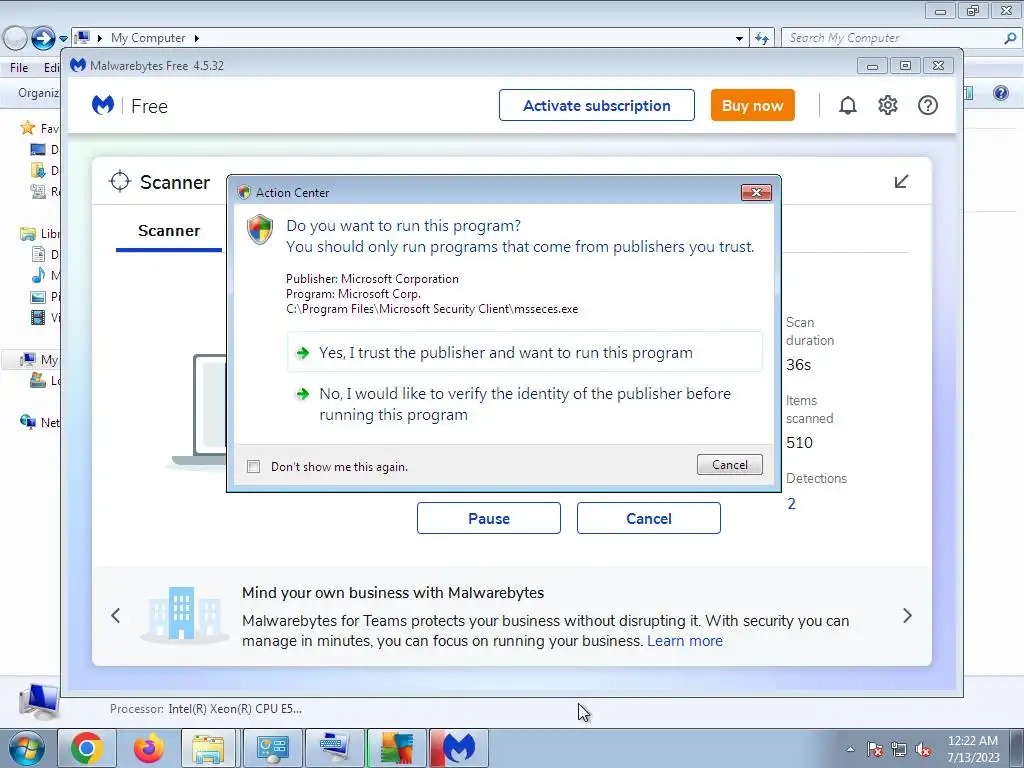
Task: Open Firefox from taskbar
Action: coord(149,748)
